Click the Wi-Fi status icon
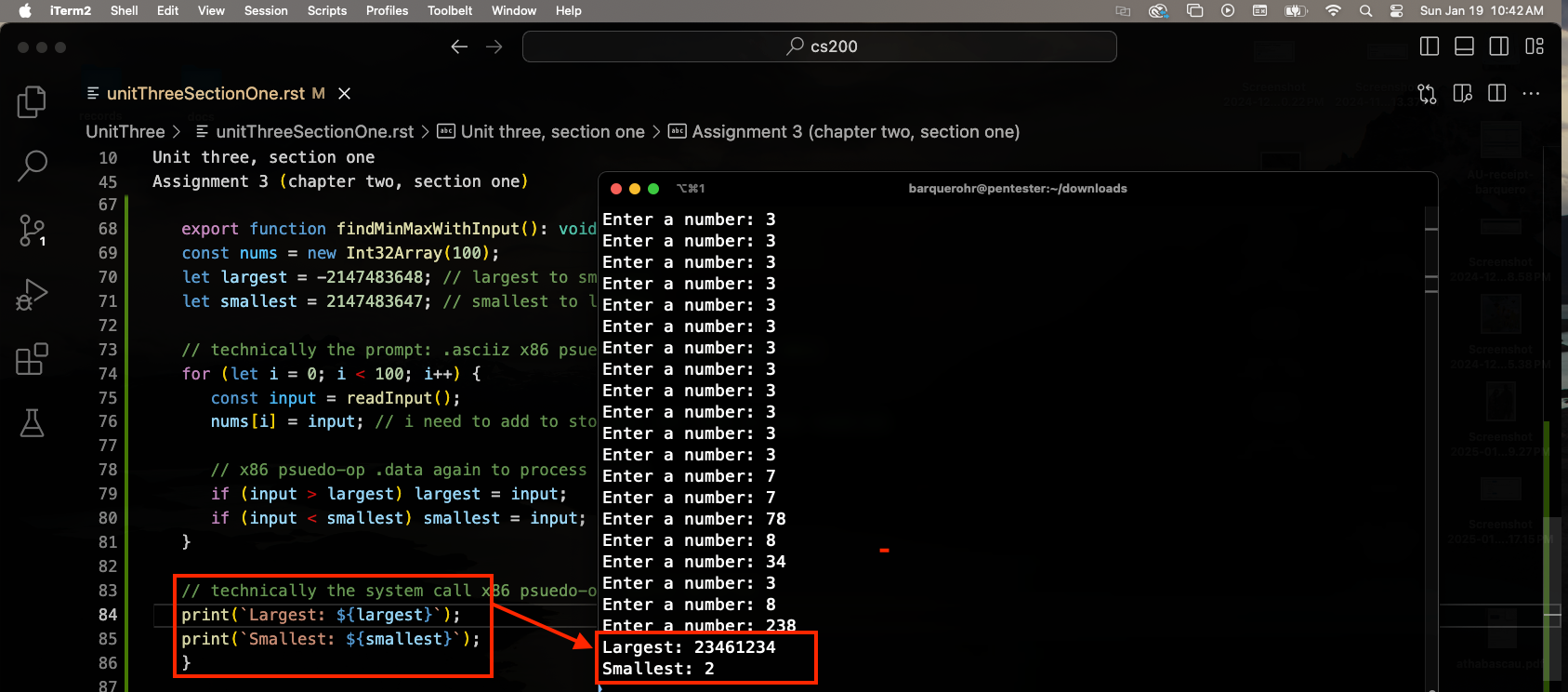The width and height of the screenshot is (1568, 692). click(x=1333, y=11)
